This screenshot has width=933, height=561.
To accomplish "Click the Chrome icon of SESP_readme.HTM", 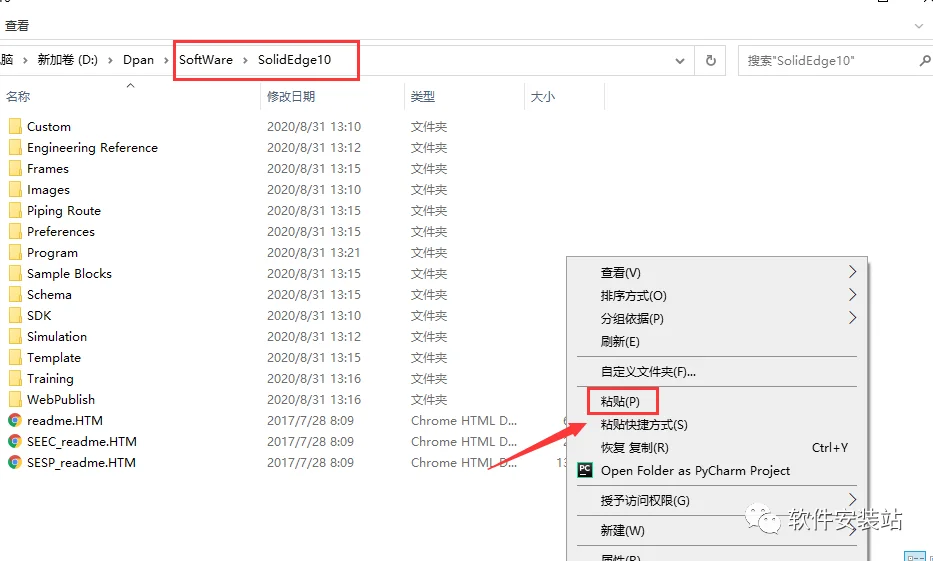I will (15, 462).
